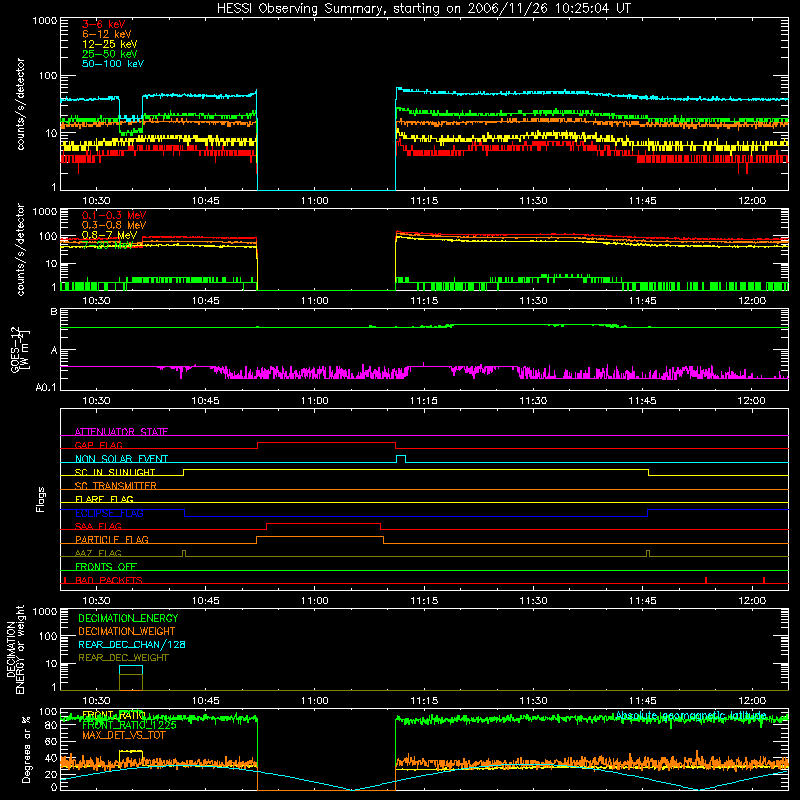Click the FLARE_FLAG label

104,499
